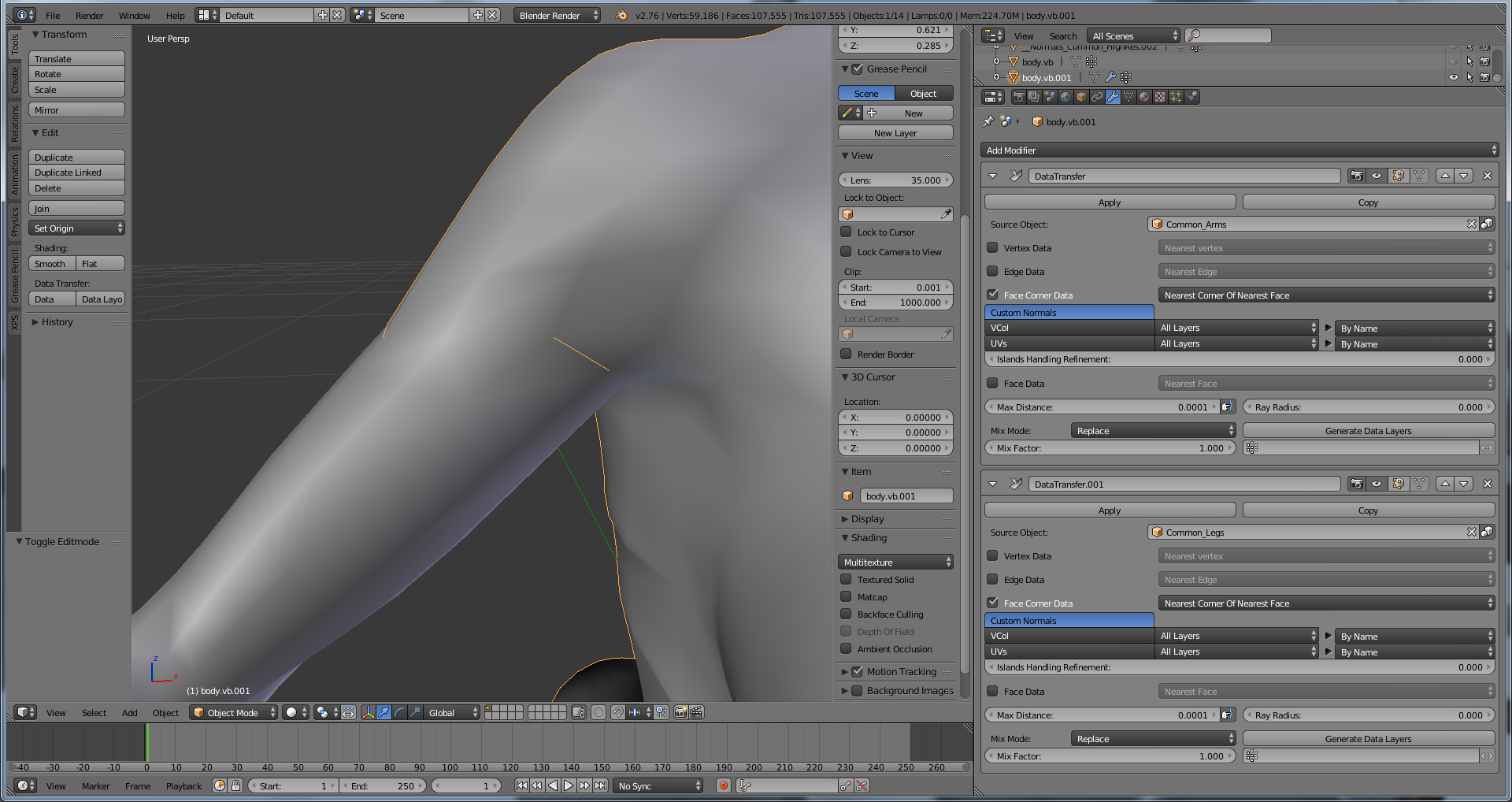
Task: Open the No Sync playback dropdown
Action: tap(658, 785)
